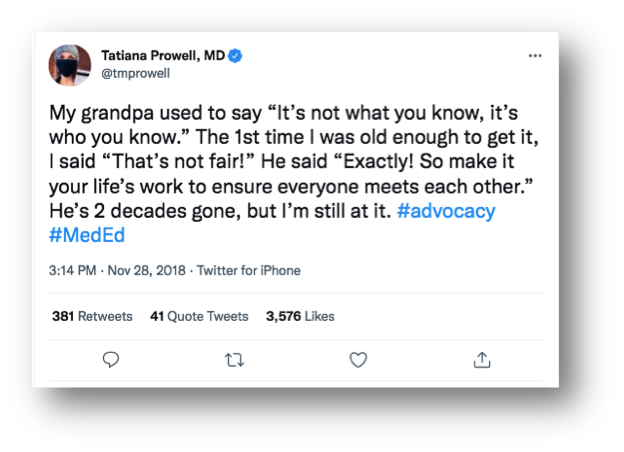
Task: Click the blue verified badge
Action: click(235, 56)
